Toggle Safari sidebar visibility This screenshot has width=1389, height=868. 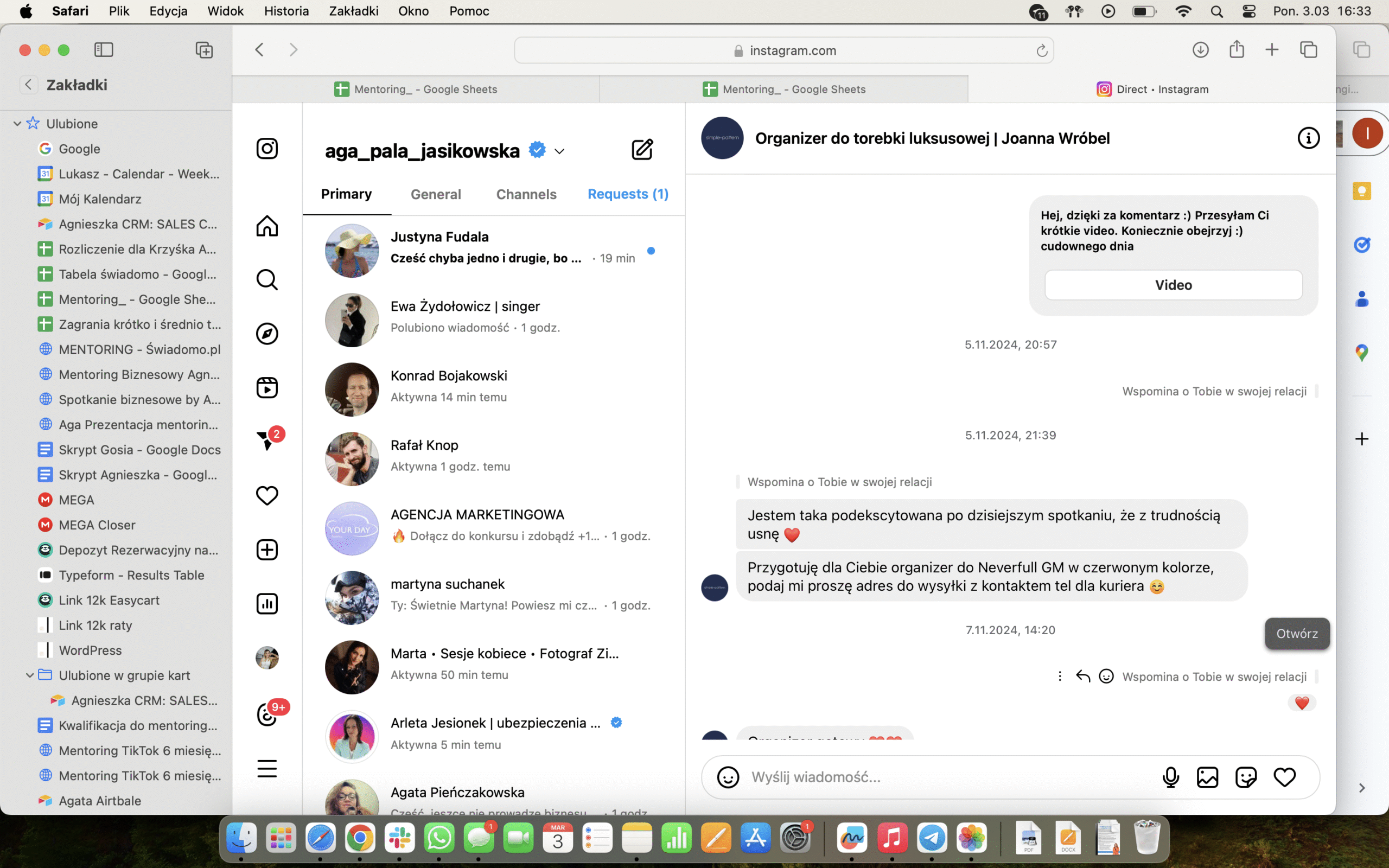(104, 50)
